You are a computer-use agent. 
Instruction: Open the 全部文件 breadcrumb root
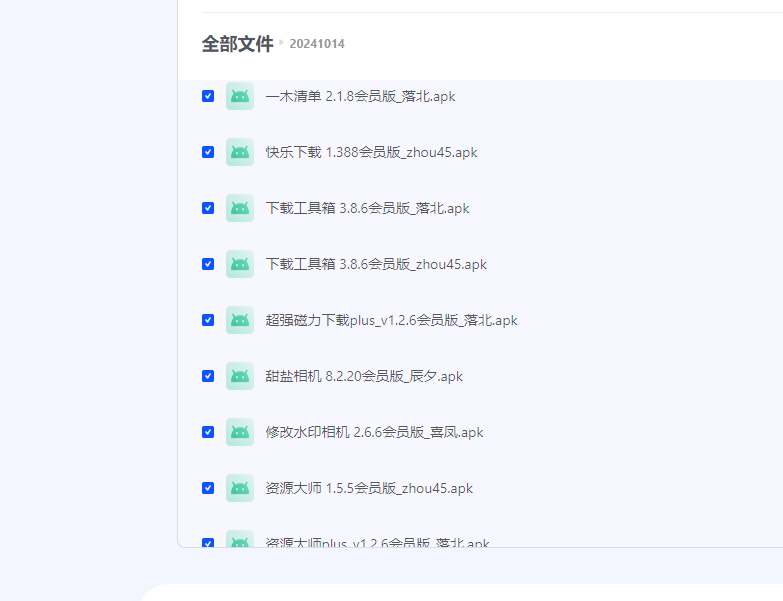coord(238,44)
